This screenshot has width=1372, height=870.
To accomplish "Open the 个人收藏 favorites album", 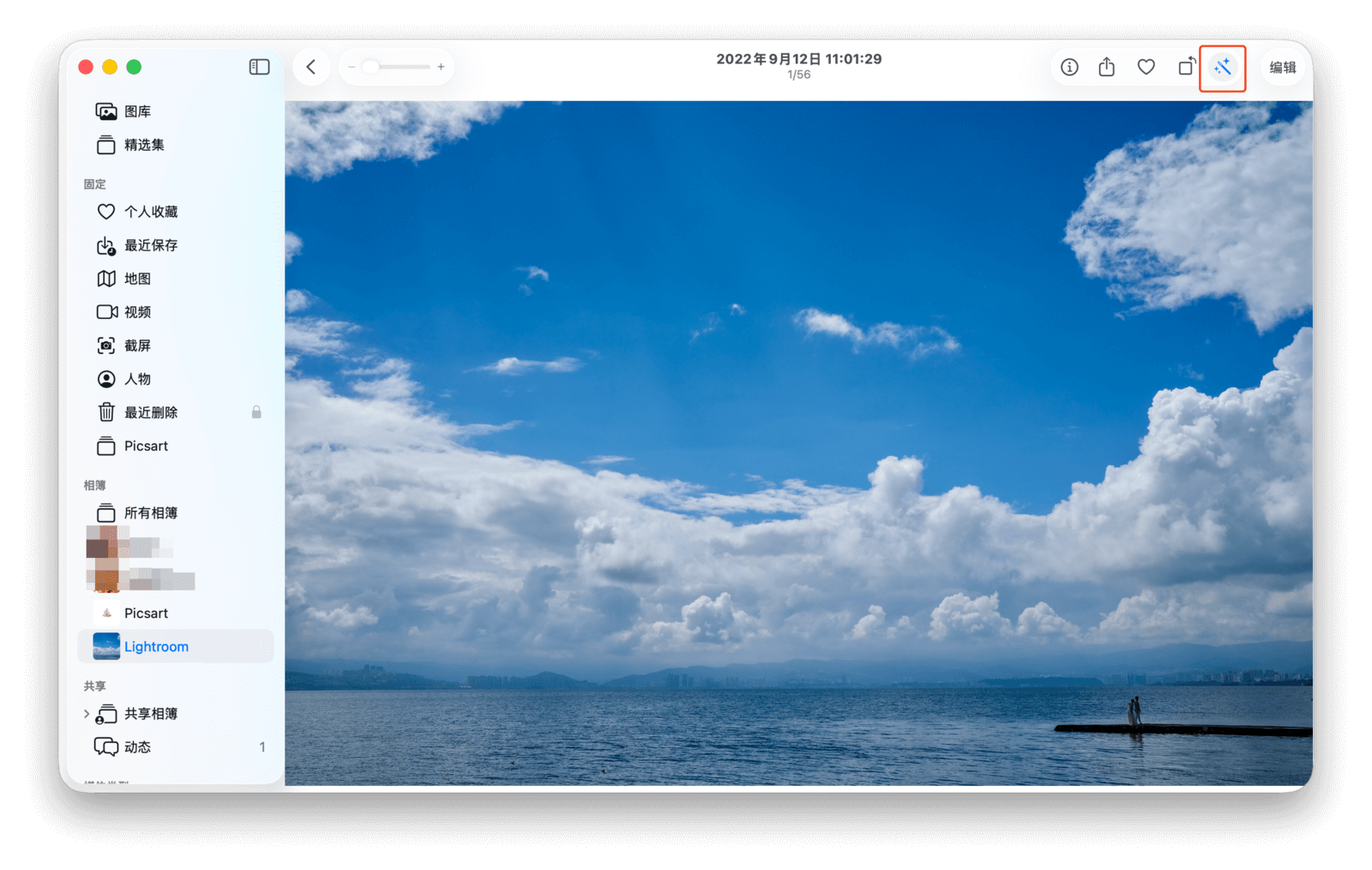I will pos(150,212).
